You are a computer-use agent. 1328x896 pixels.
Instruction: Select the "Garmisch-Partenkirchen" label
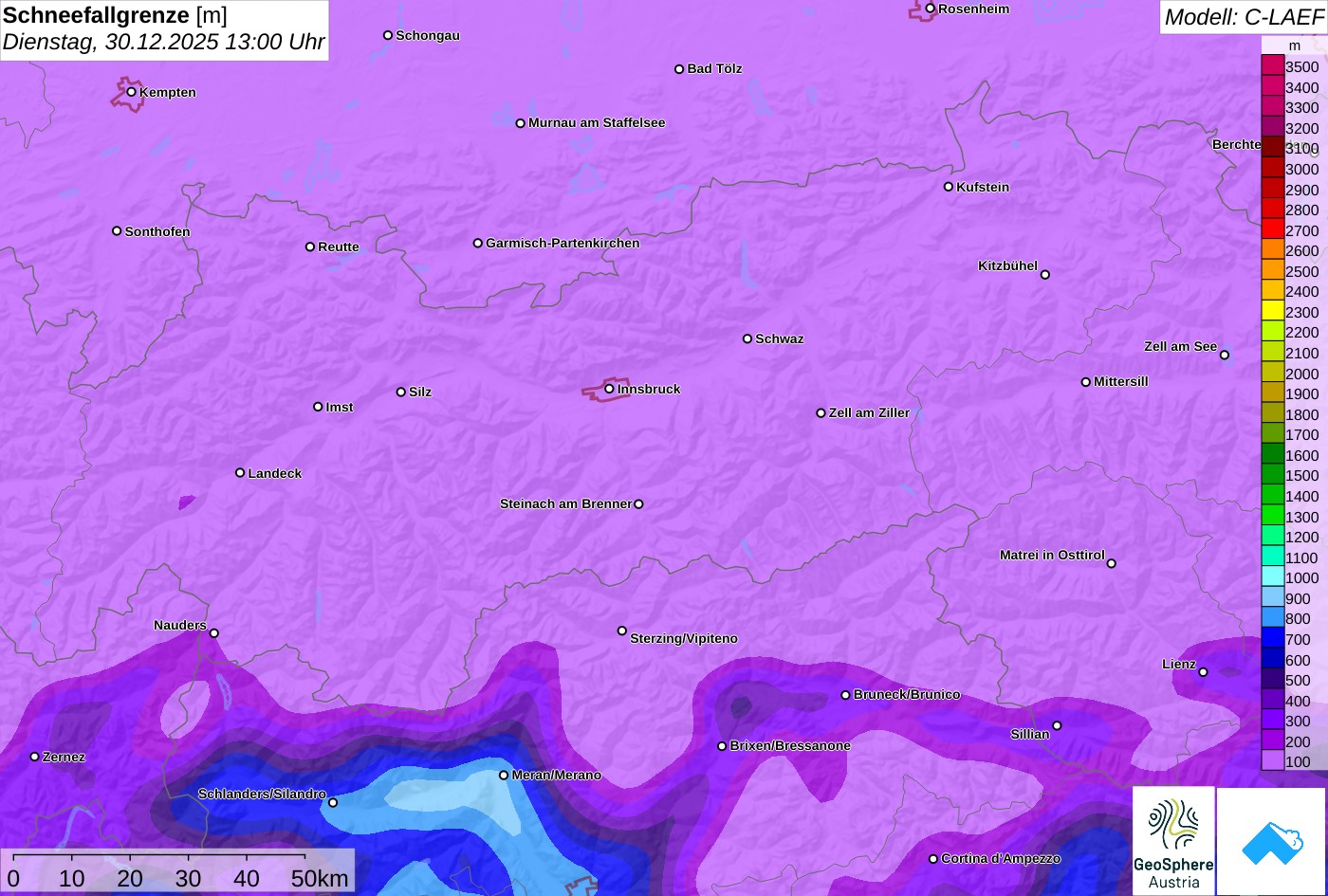[x=563, y=244]
